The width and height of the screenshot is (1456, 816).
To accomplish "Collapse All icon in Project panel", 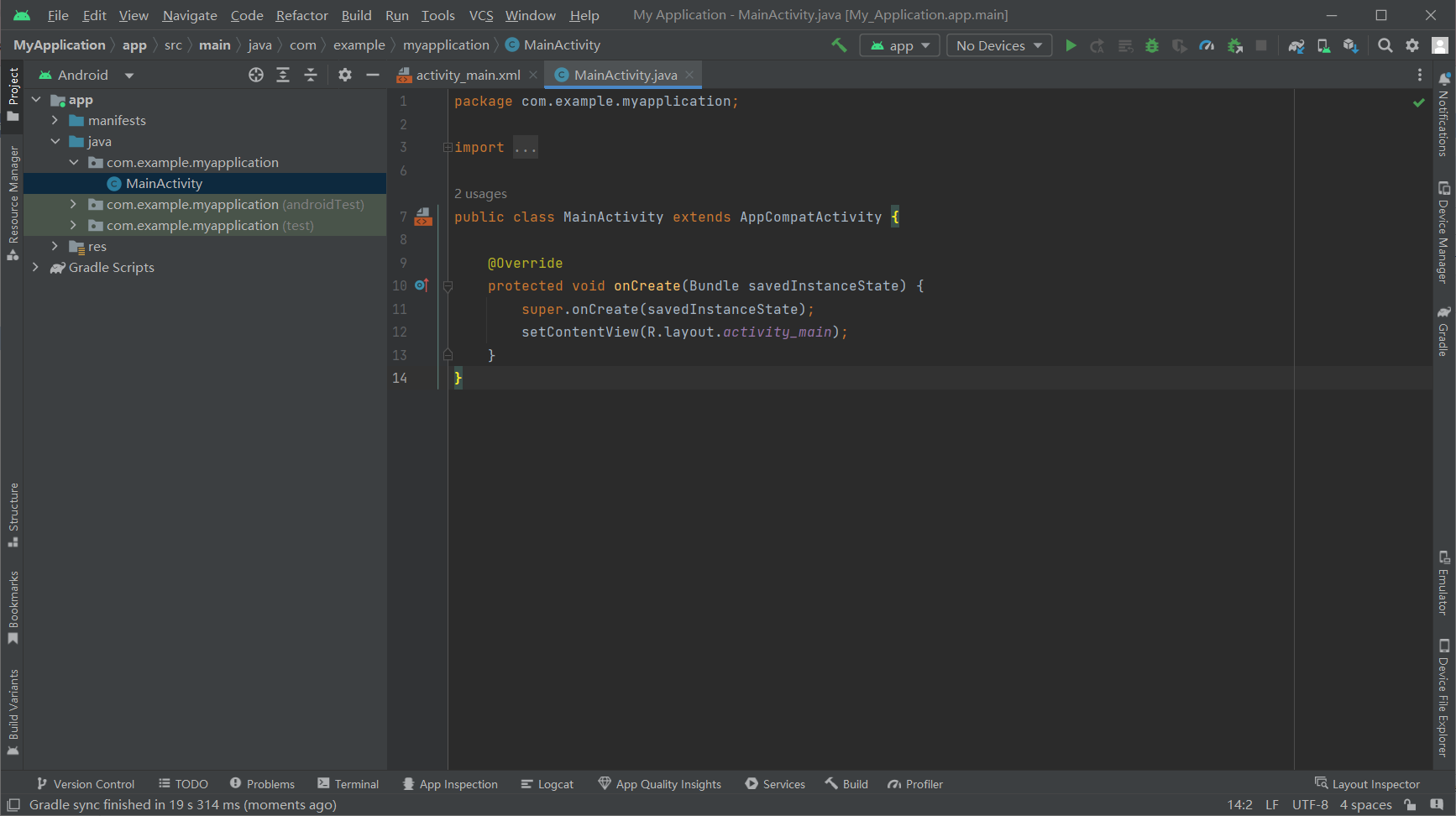I will pos(311,75).
